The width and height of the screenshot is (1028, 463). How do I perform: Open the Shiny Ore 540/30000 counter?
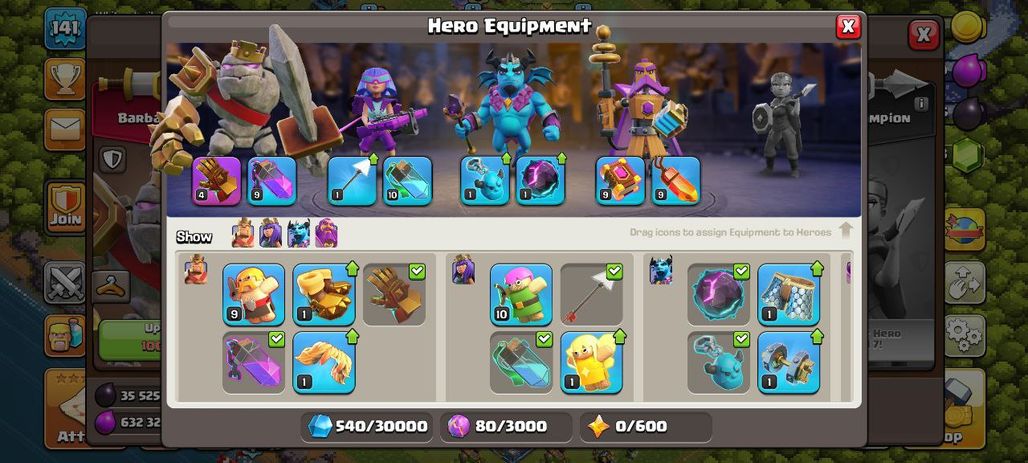(x=368, y=427)
